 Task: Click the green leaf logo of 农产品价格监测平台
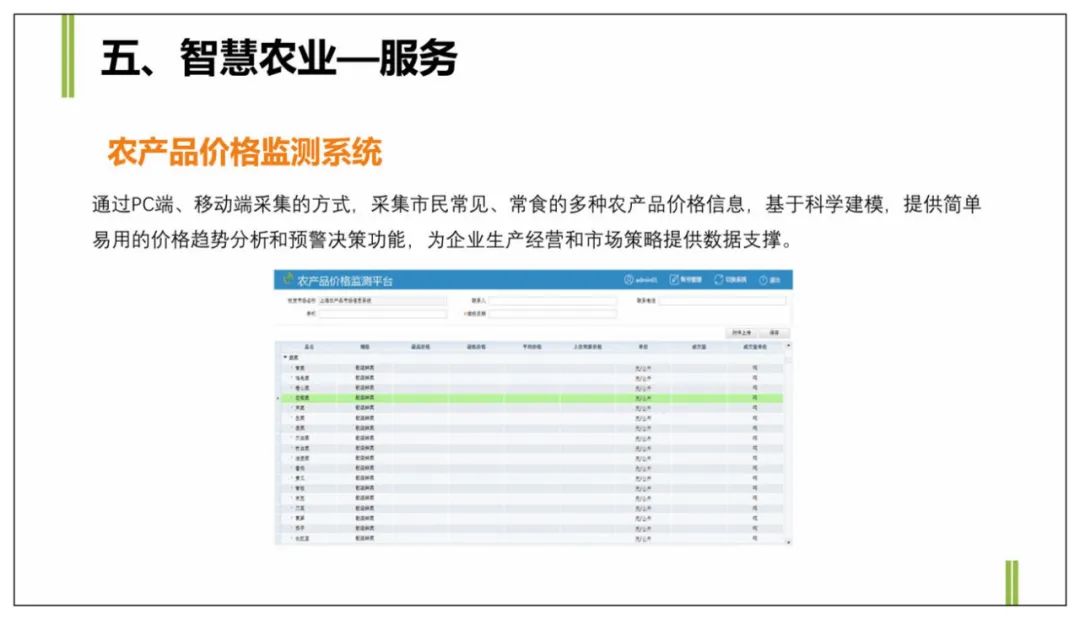[x=288, y=280]
